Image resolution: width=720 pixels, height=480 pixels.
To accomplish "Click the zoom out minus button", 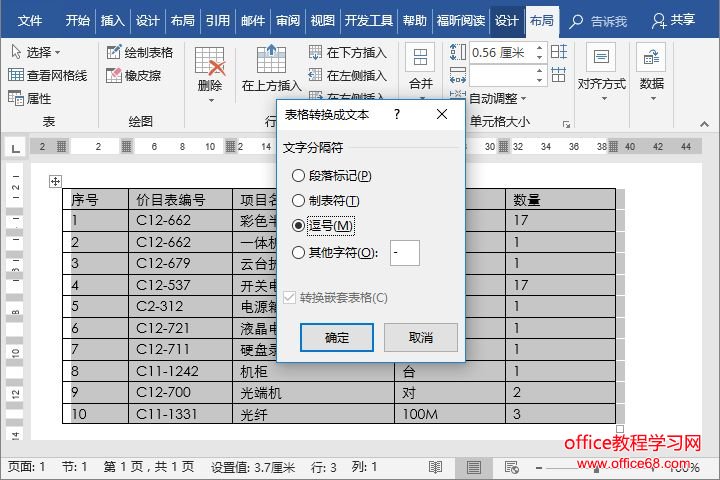I will (x=539, y=468).
